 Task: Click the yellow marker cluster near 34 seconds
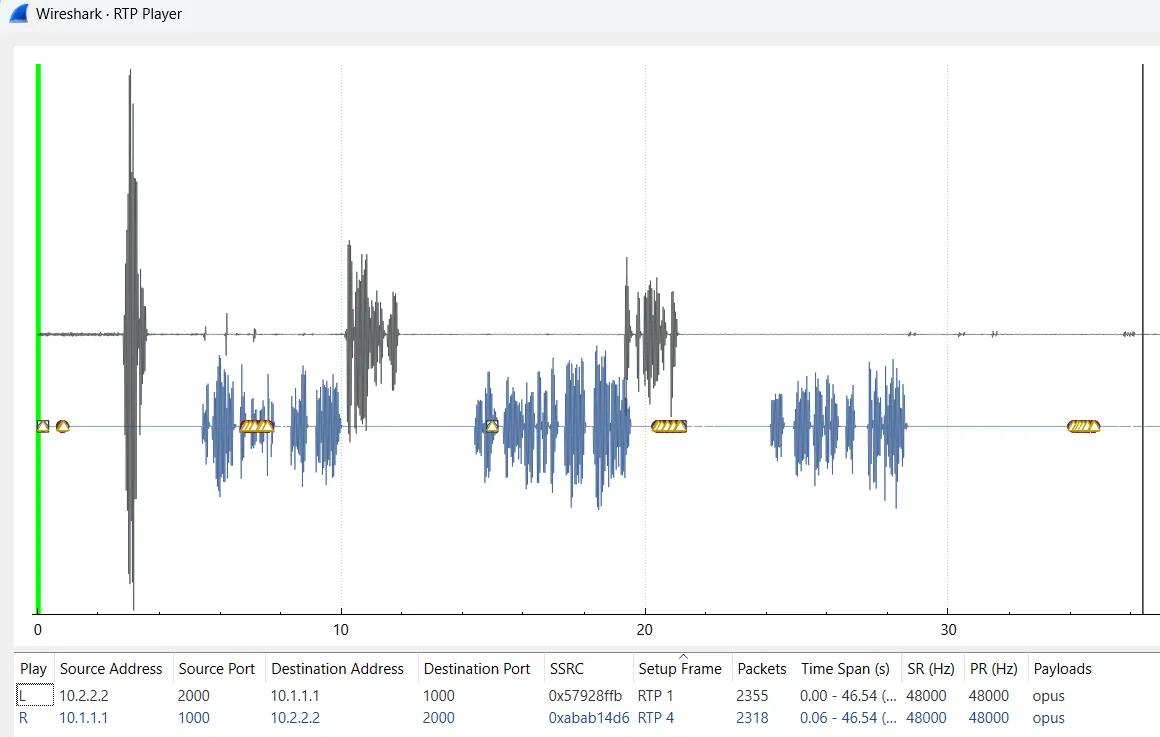pos(1083,426)
